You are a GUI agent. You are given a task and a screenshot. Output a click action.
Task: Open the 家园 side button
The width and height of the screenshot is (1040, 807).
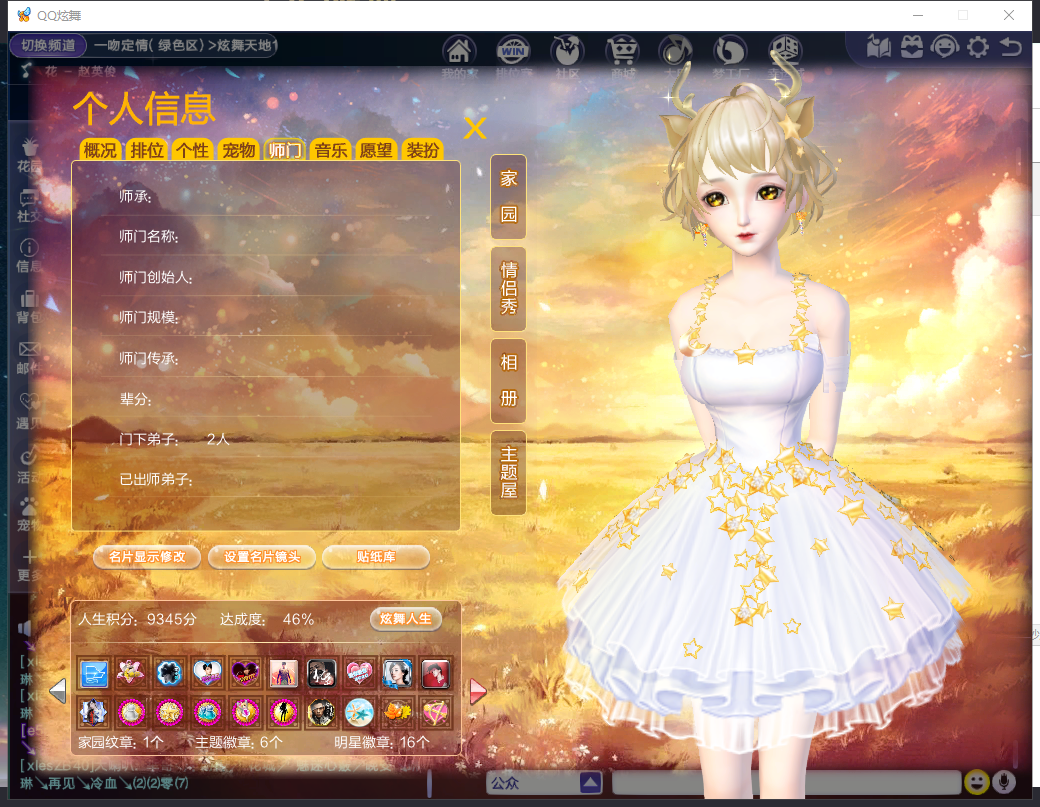coord(508,197)
